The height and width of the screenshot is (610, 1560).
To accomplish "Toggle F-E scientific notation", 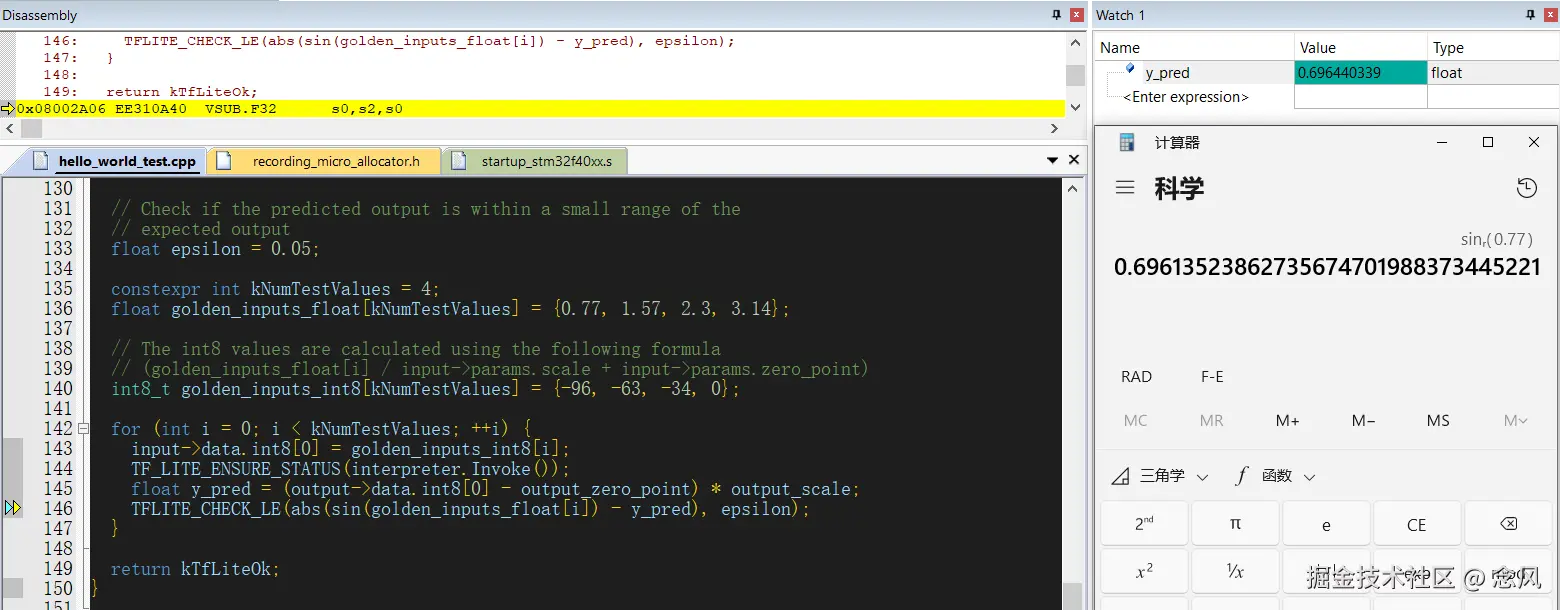I will pyautogui.click(x=1212, y=377).
